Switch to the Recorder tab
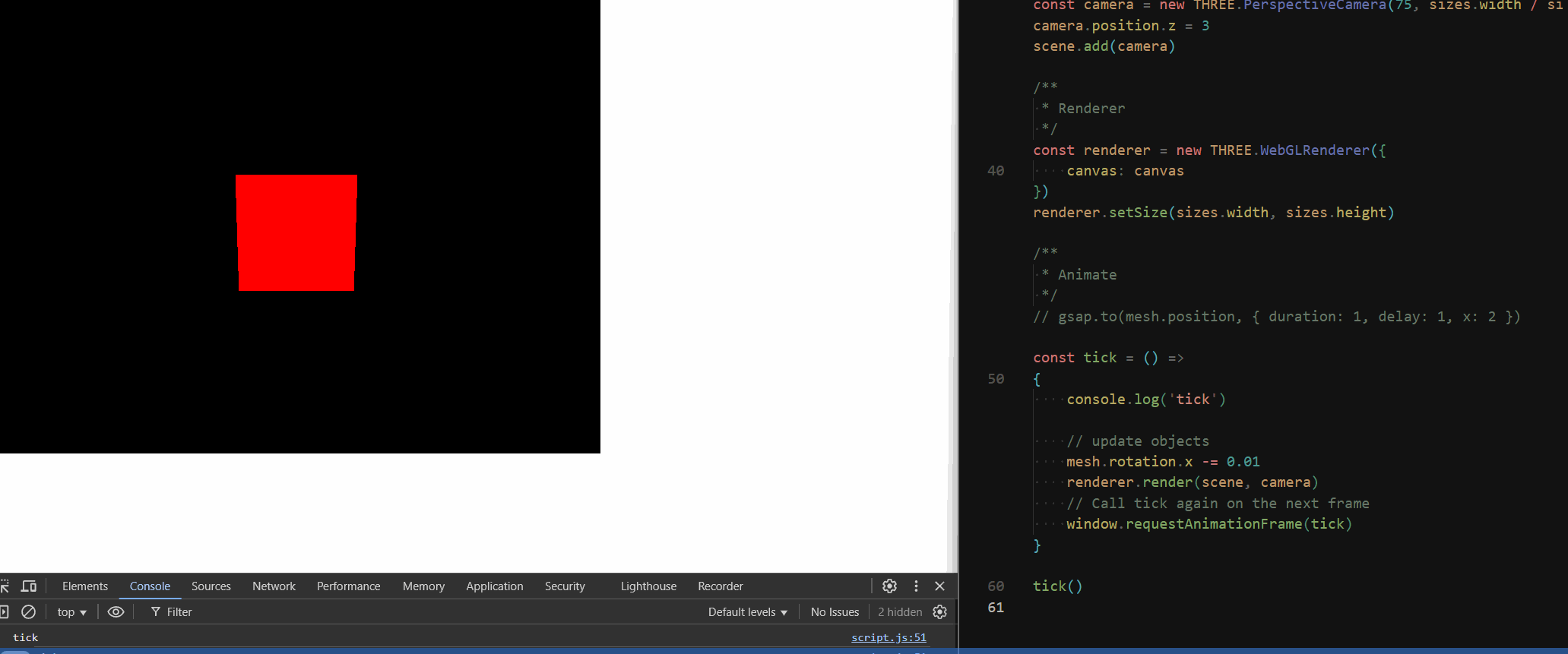1568x654 pixels. point(720,586)
